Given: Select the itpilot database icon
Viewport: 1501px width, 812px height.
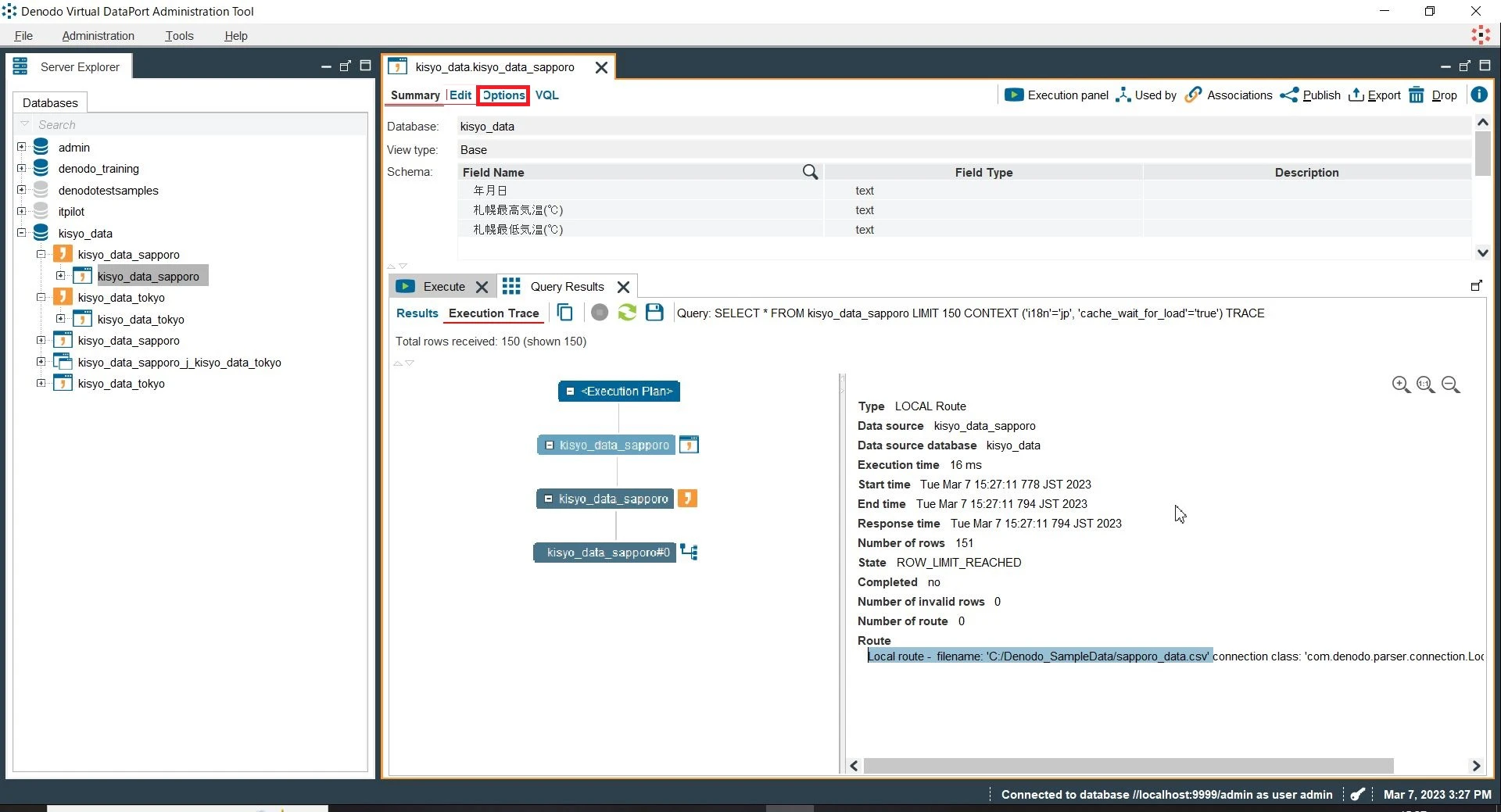Looking at the screenshot, I should coord(41,211).
